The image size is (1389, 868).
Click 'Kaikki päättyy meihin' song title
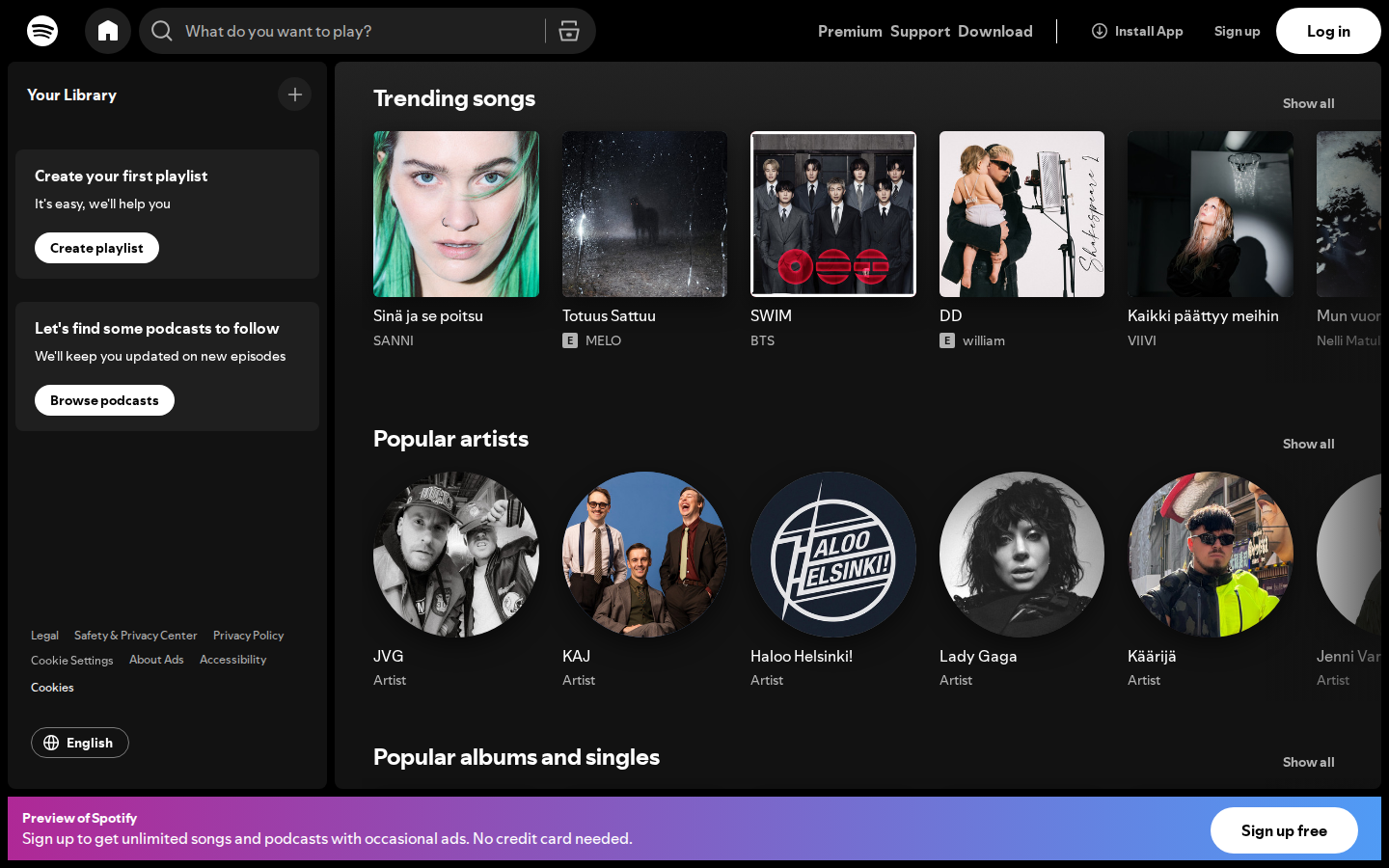point(1203,315)
